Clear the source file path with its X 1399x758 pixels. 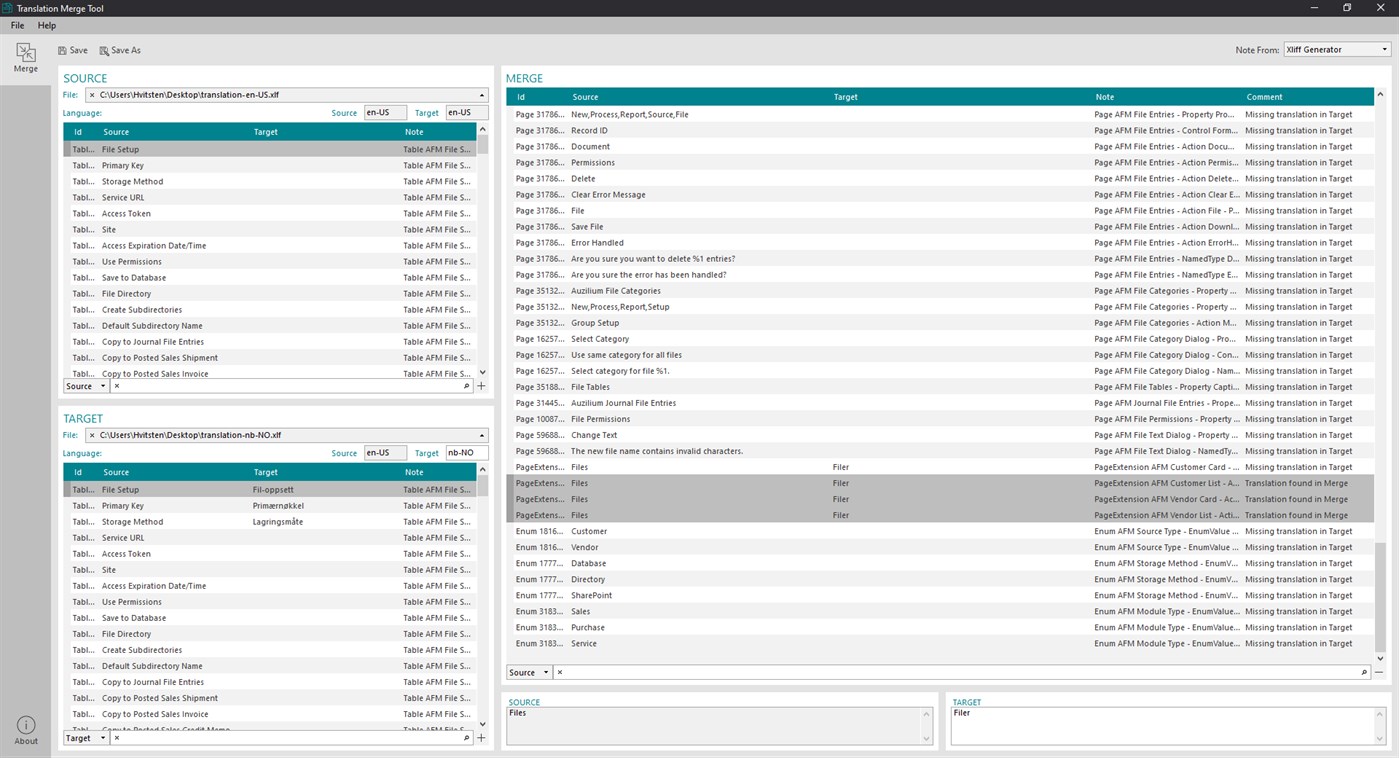coord(92,95)
